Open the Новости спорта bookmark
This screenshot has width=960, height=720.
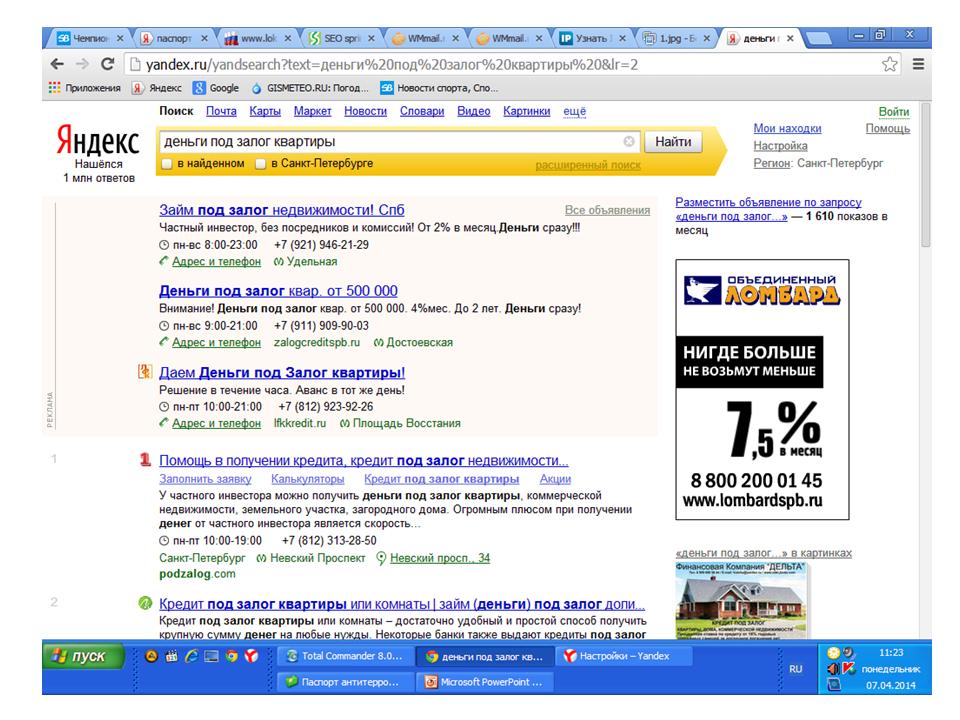click(438, 88)
